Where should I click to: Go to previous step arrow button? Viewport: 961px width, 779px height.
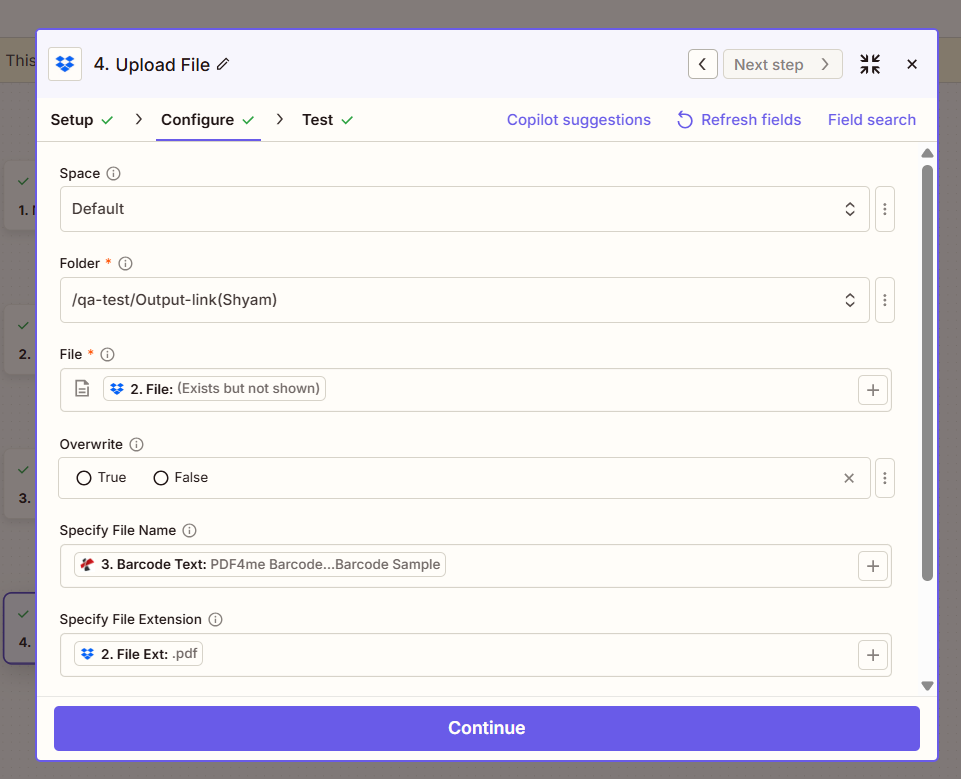click(702, 65)
